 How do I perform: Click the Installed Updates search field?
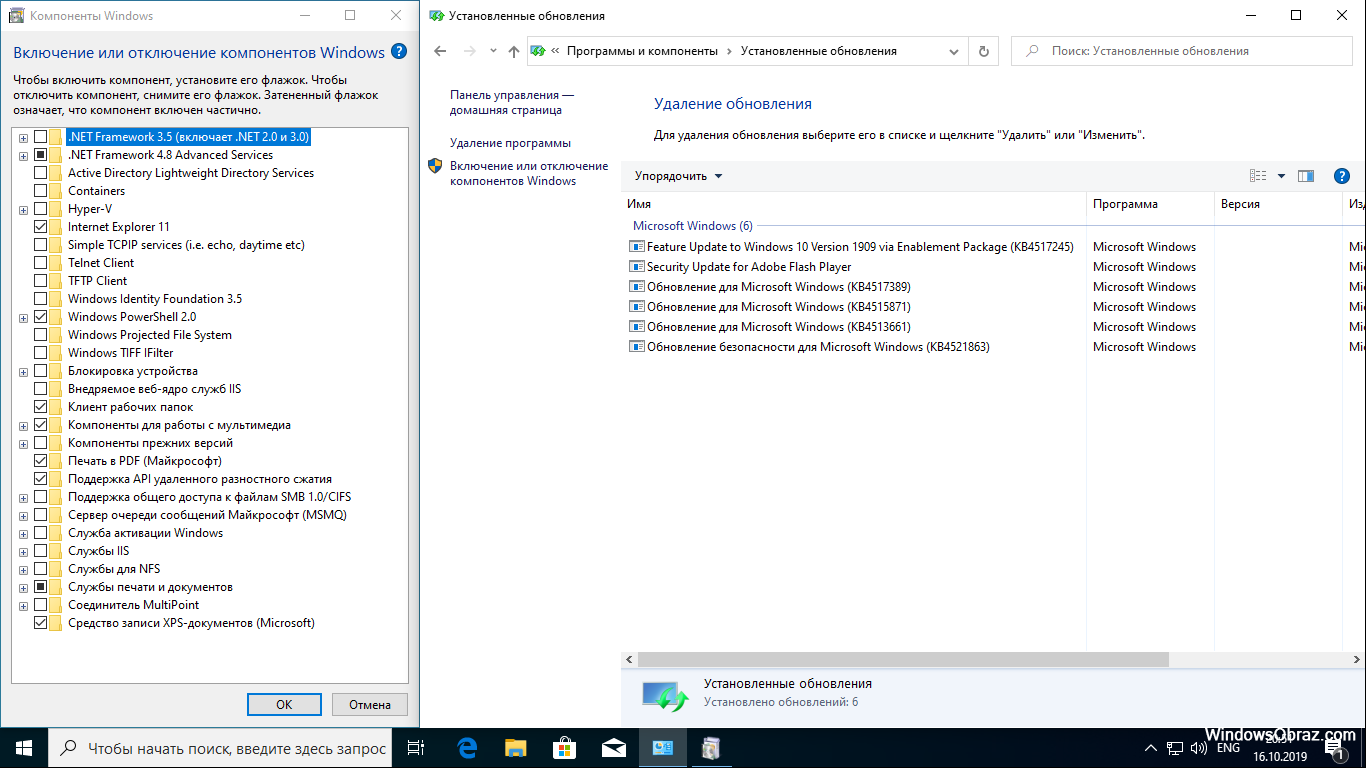click(x=1183, y=51)
